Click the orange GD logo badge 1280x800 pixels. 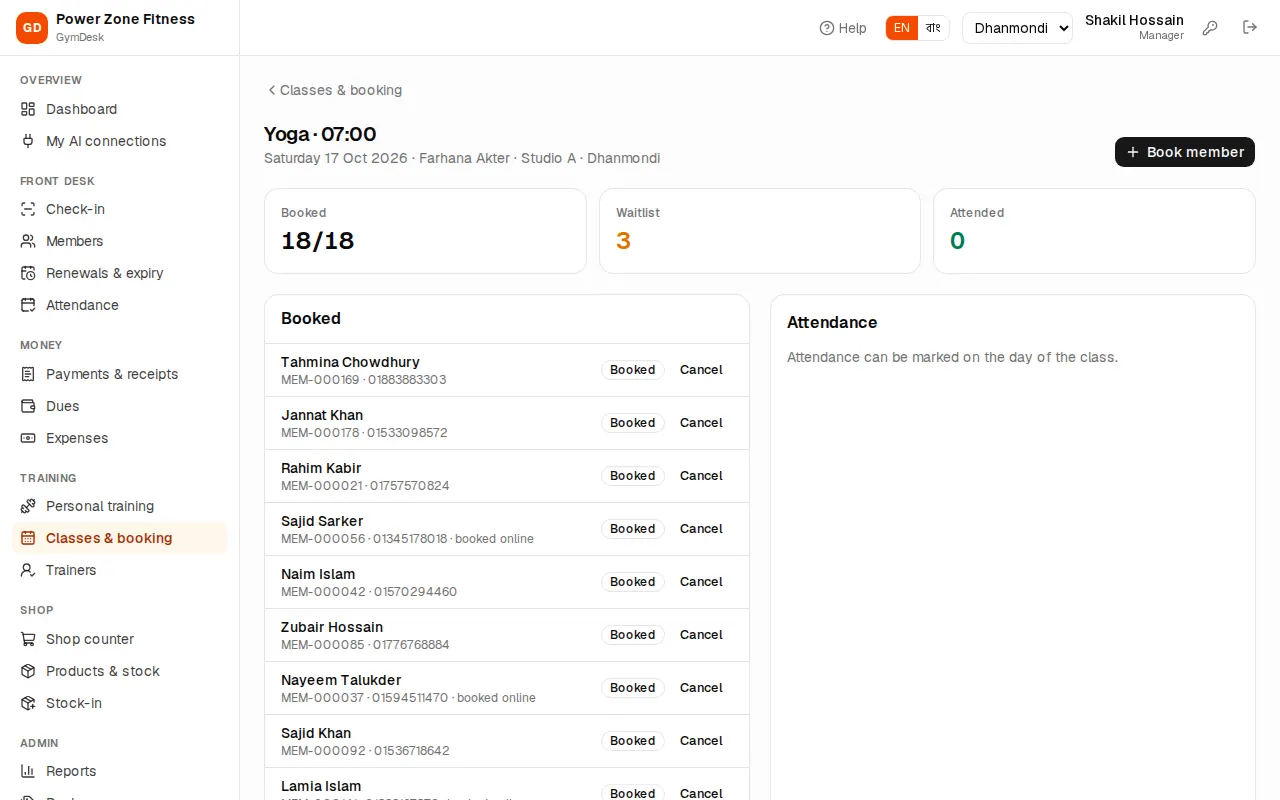(x=32, y=28)
